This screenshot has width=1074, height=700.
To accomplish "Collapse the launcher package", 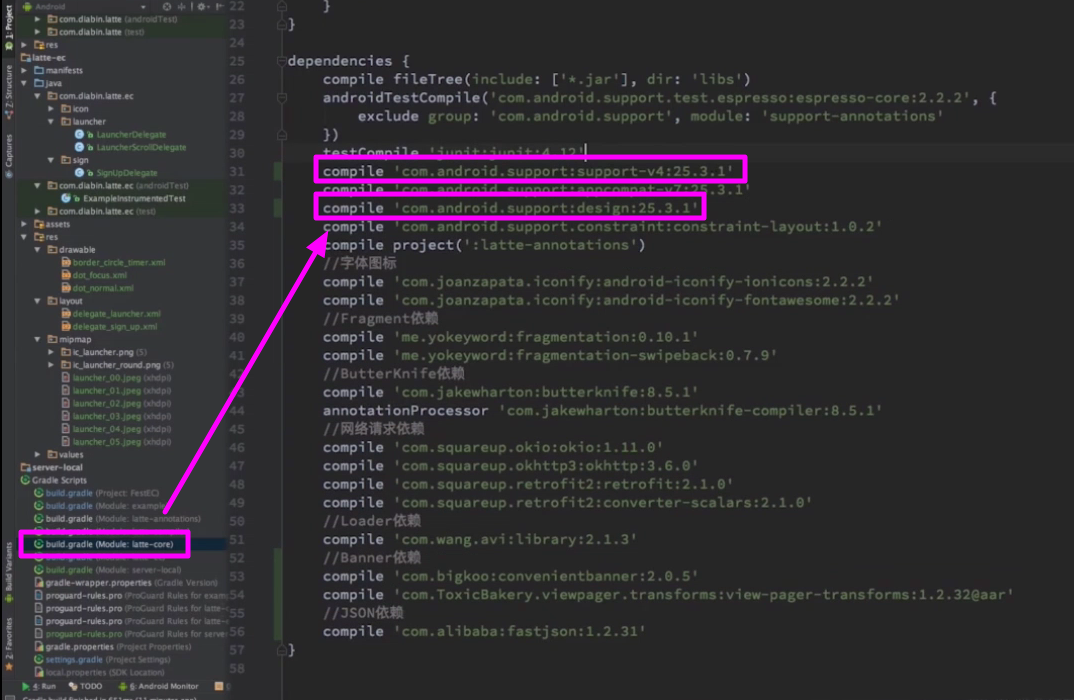I will pos(51,122).
